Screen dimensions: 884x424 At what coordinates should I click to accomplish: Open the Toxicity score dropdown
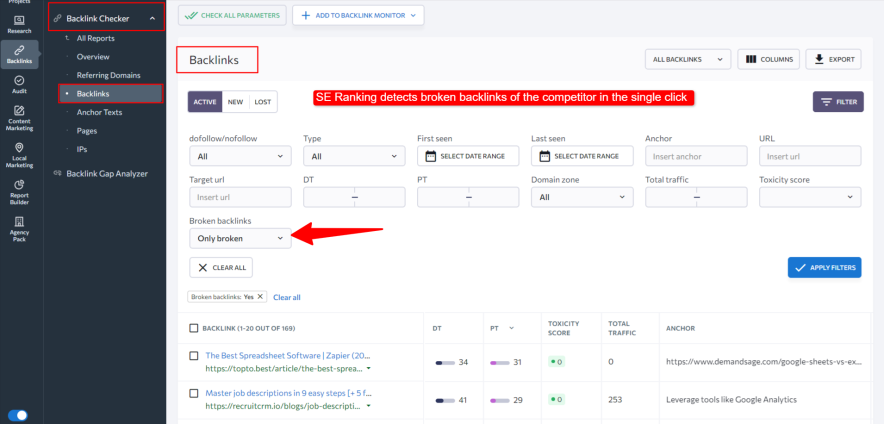point(810,197)
